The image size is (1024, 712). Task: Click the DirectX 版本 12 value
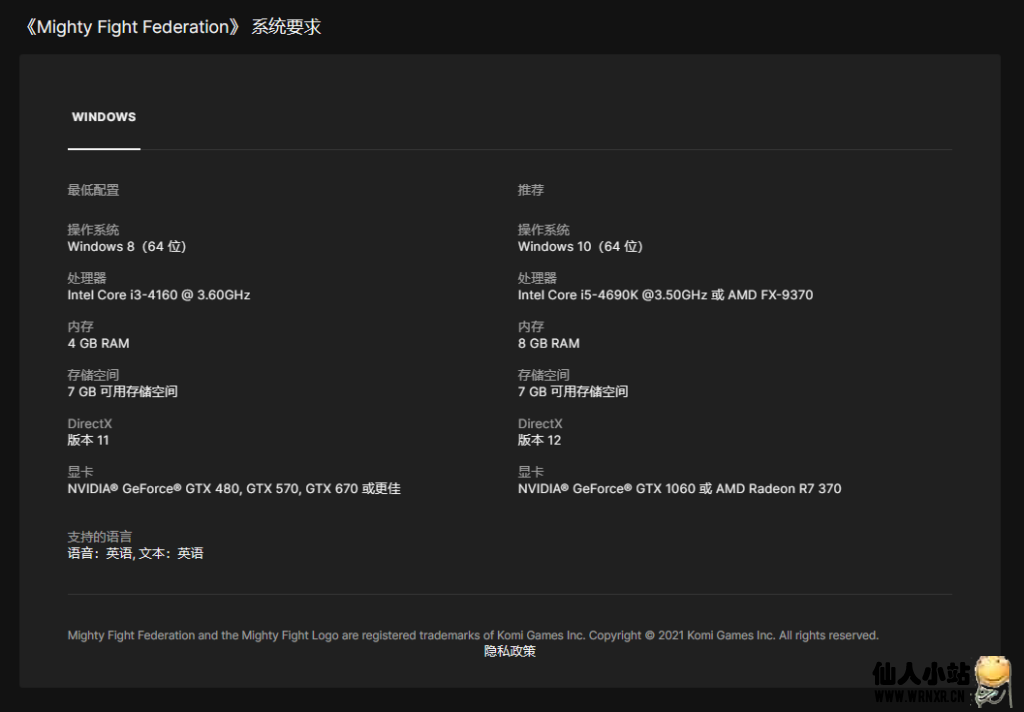click(539, 440)
